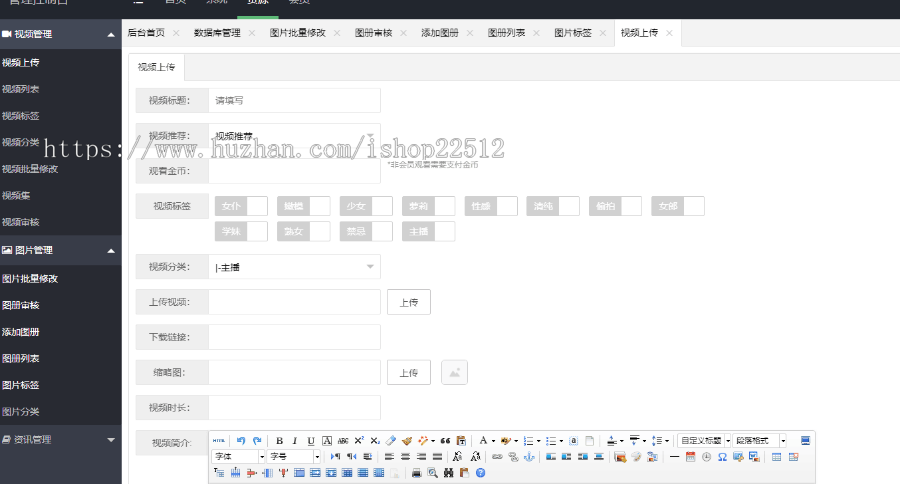Open the 视频推荐 dropdown
The height and width of the screenshot is (484, 900).
coord(294,136)
